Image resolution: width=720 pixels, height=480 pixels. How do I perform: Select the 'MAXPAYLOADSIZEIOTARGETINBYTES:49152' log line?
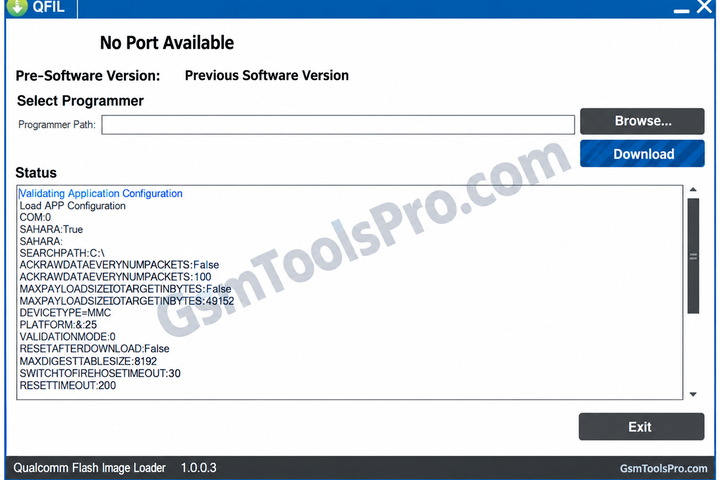[x=127, y=301]
